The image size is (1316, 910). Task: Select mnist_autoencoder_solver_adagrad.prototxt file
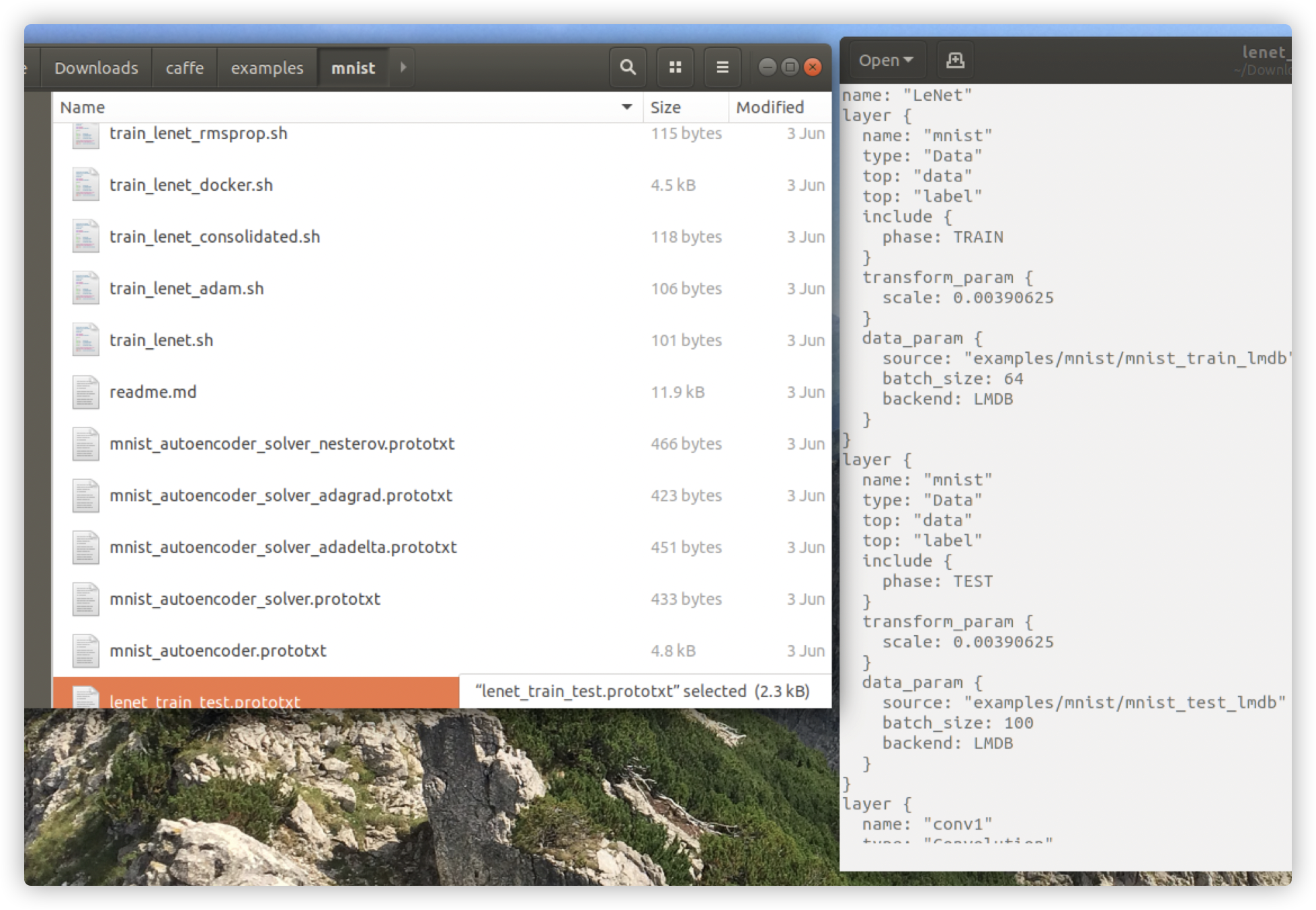point(280,496)
